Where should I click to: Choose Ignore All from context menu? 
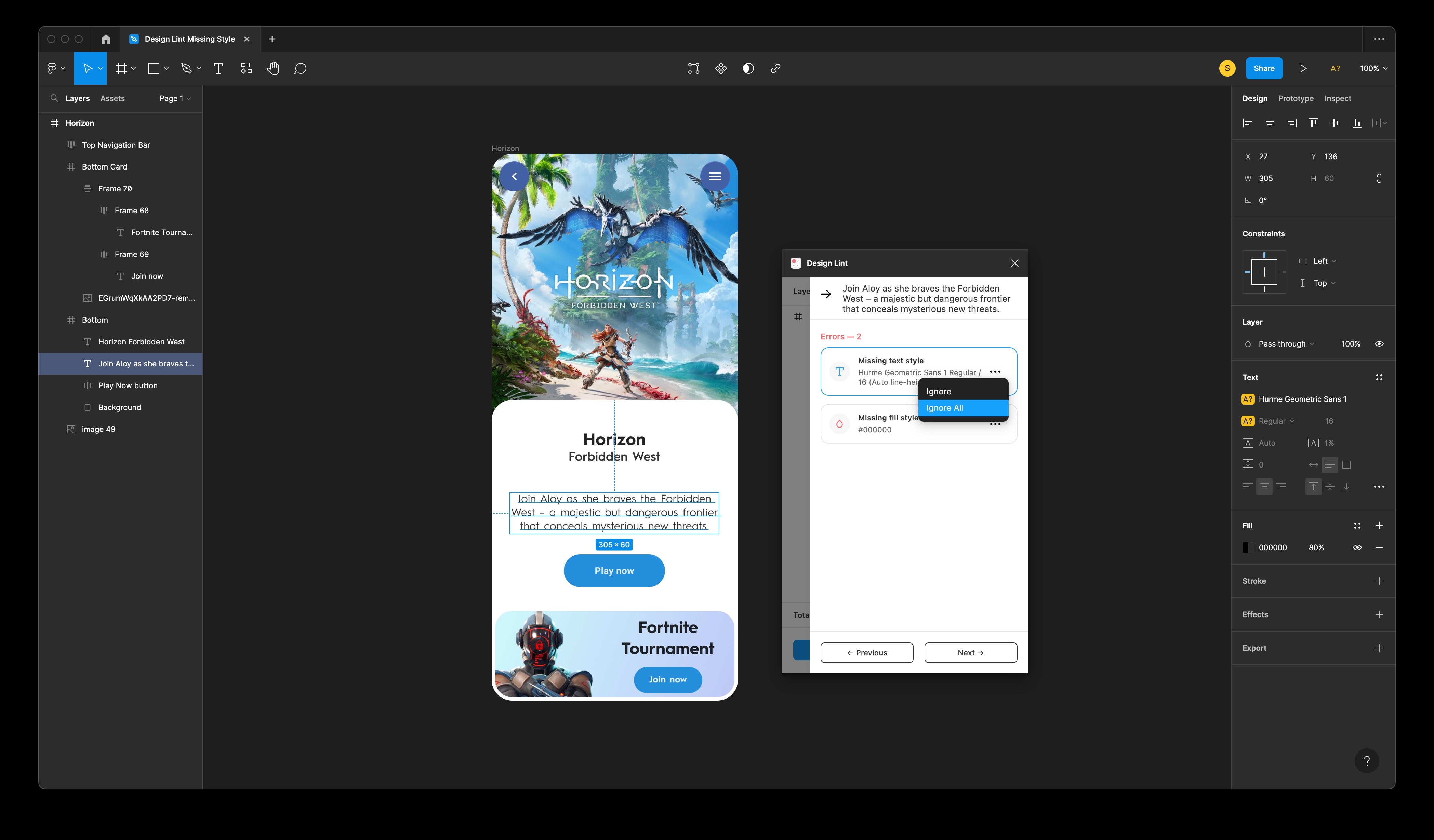(945, 408)
